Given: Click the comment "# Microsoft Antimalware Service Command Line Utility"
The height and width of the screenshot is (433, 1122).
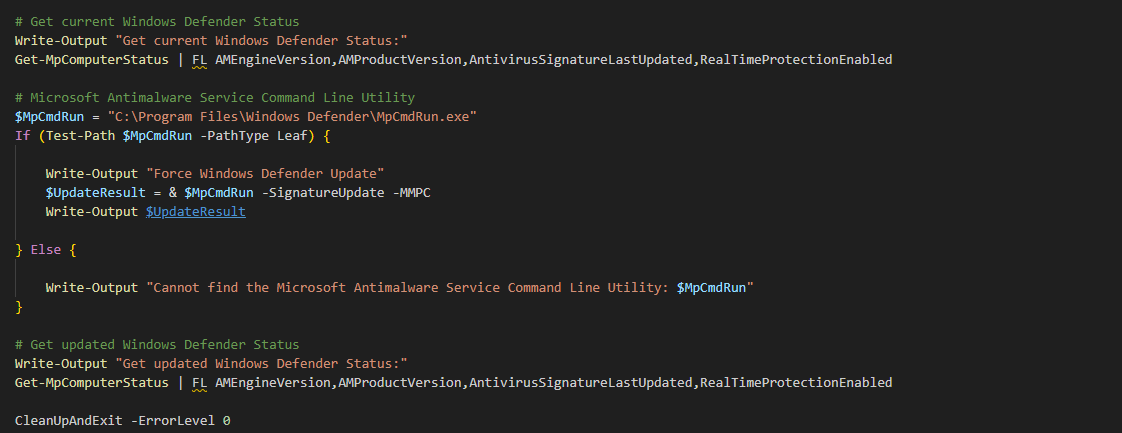Looking at the screenshot, I should point(215,97).
